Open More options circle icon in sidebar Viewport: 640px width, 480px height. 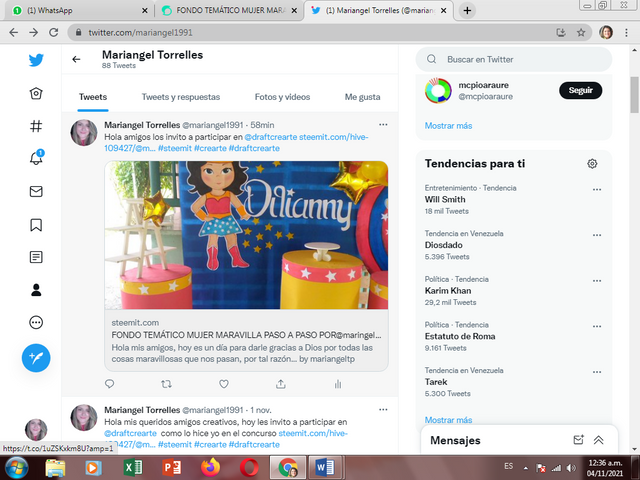[x=36, y=322]
